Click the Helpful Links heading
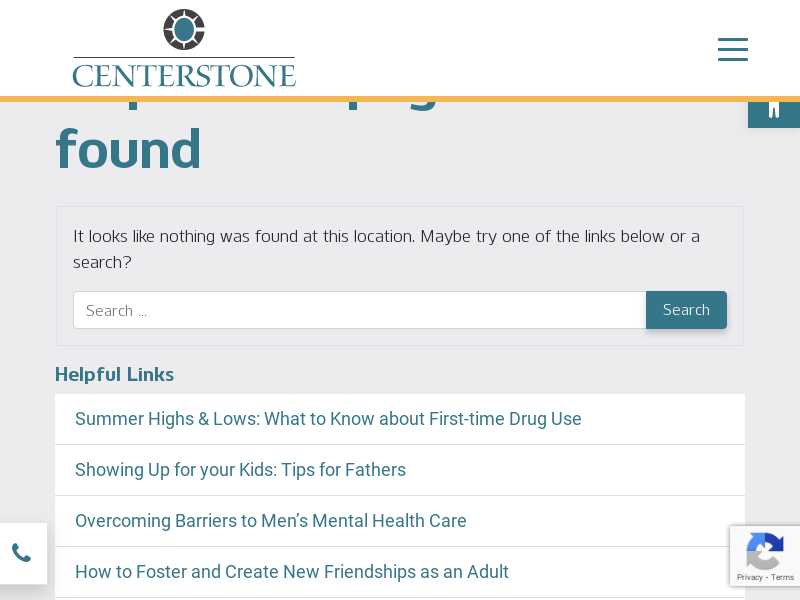This screenshot has width=800, height=600. (114, 374)
